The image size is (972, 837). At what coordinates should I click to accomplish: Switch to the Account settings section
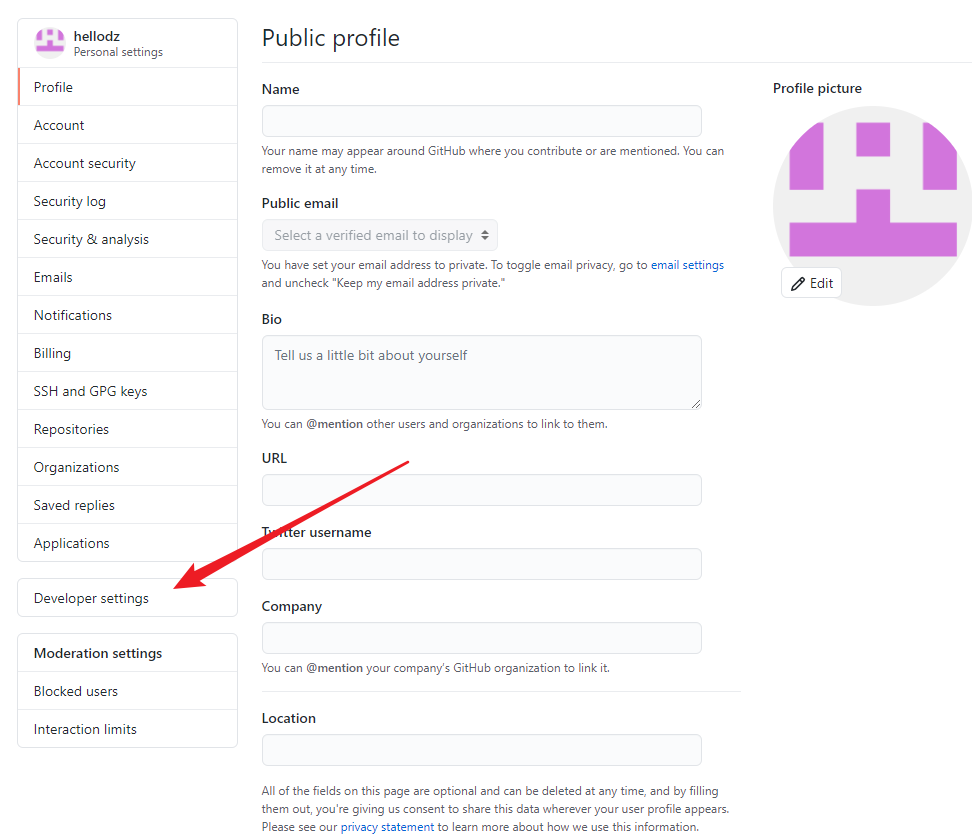[58, 124]
